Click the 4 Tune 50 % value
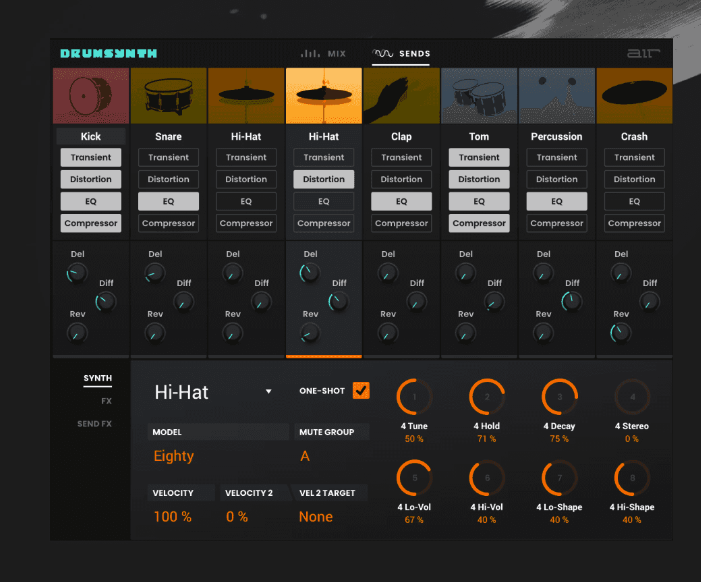701x582 pixels. click(414, 439)
